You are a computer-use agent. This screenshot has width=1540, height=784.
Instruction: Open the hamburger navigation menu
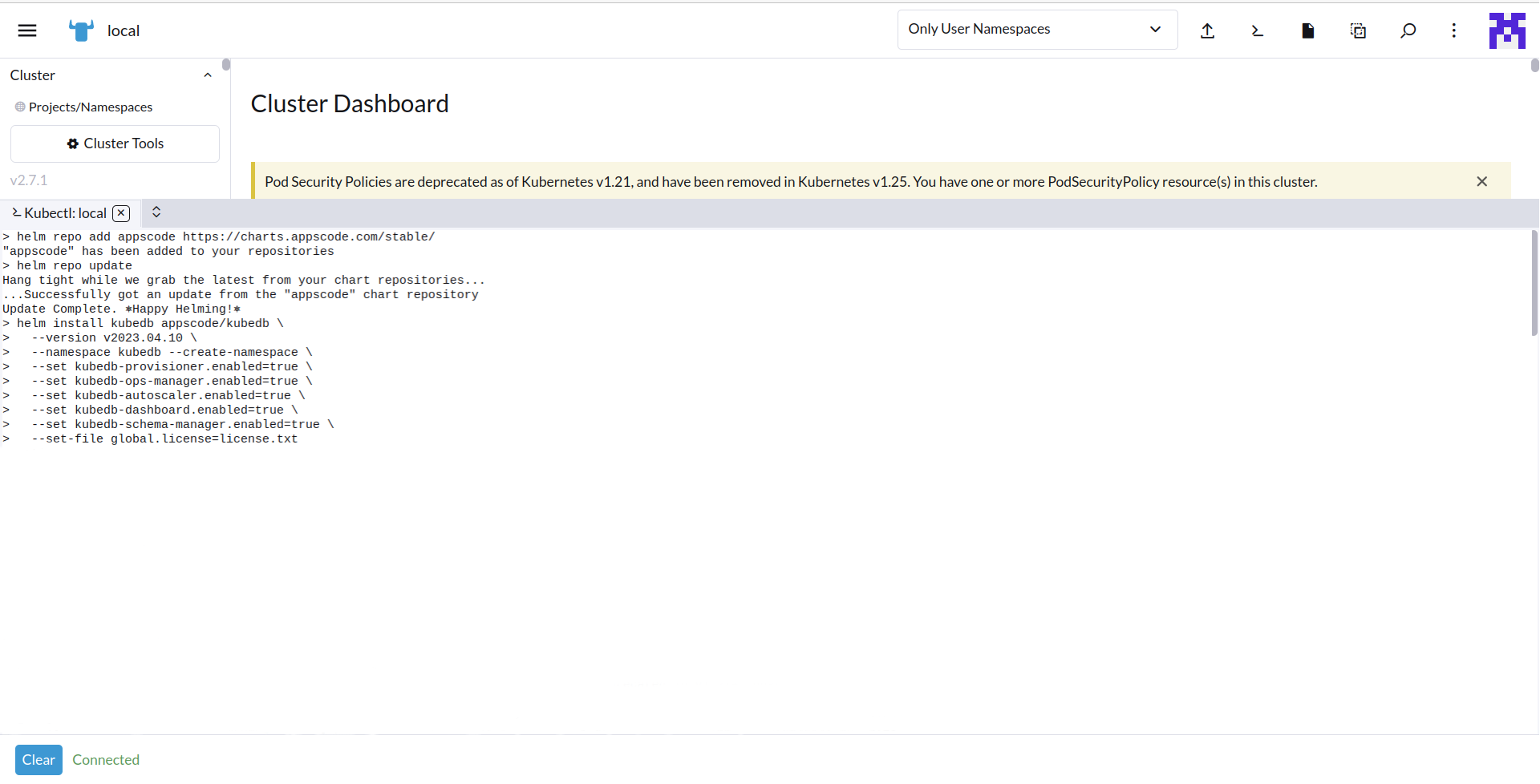coord(27,30)
